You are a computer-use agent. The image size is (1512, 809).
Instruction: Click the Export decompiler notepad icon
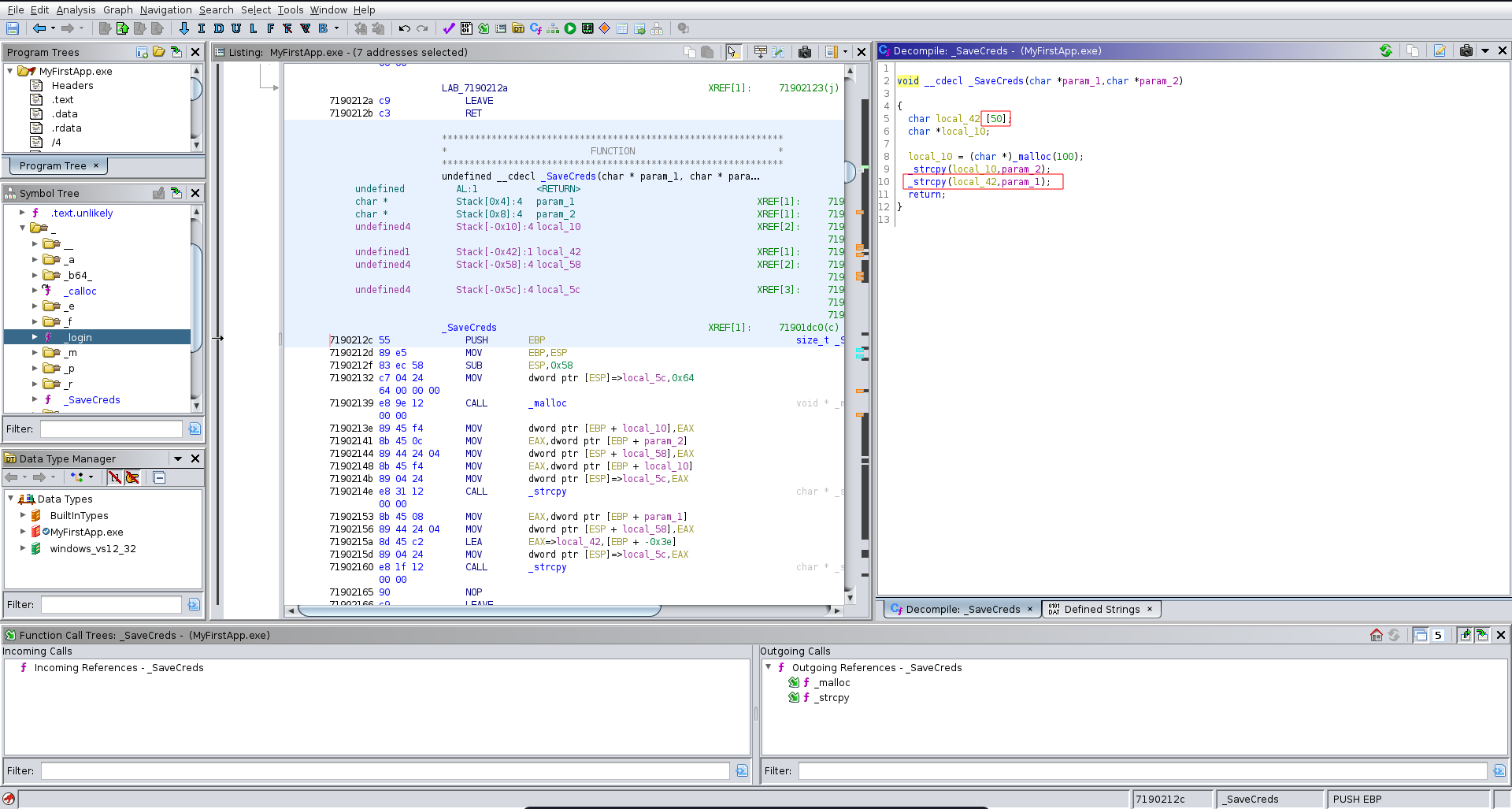[x=1440, y=51]
